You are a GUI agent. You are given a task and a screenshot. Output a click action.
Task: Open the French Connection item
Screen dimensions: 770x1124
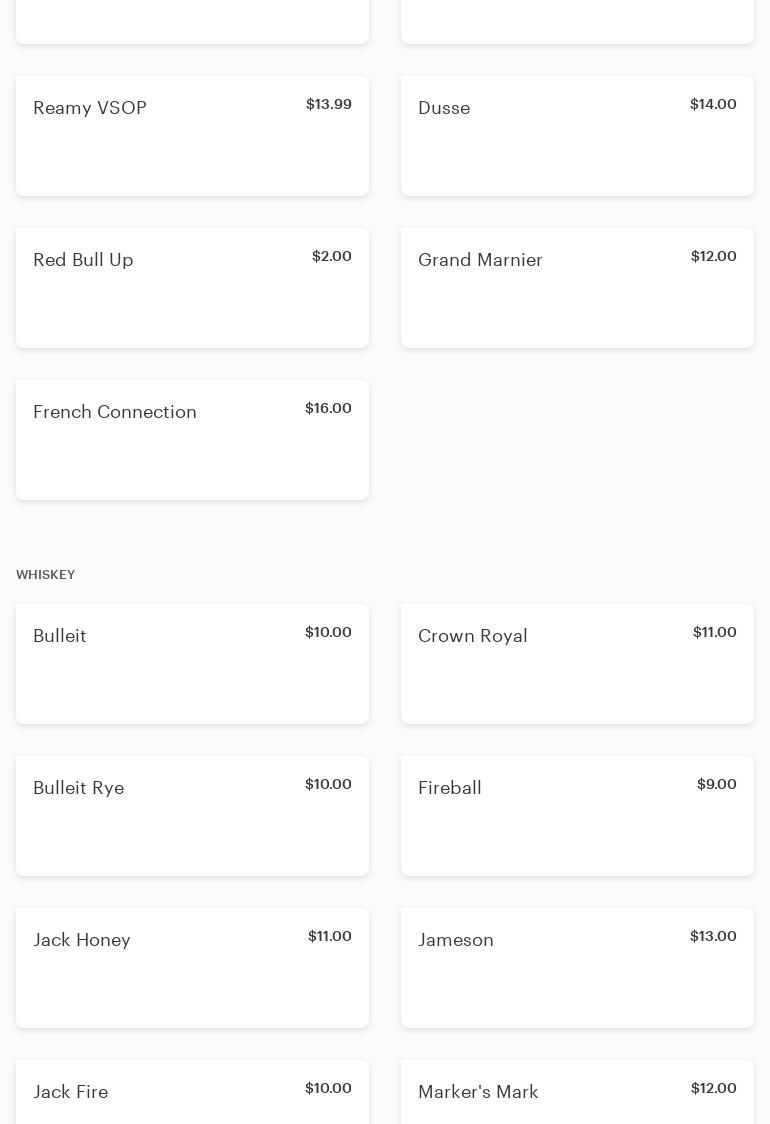click(192, 440)
